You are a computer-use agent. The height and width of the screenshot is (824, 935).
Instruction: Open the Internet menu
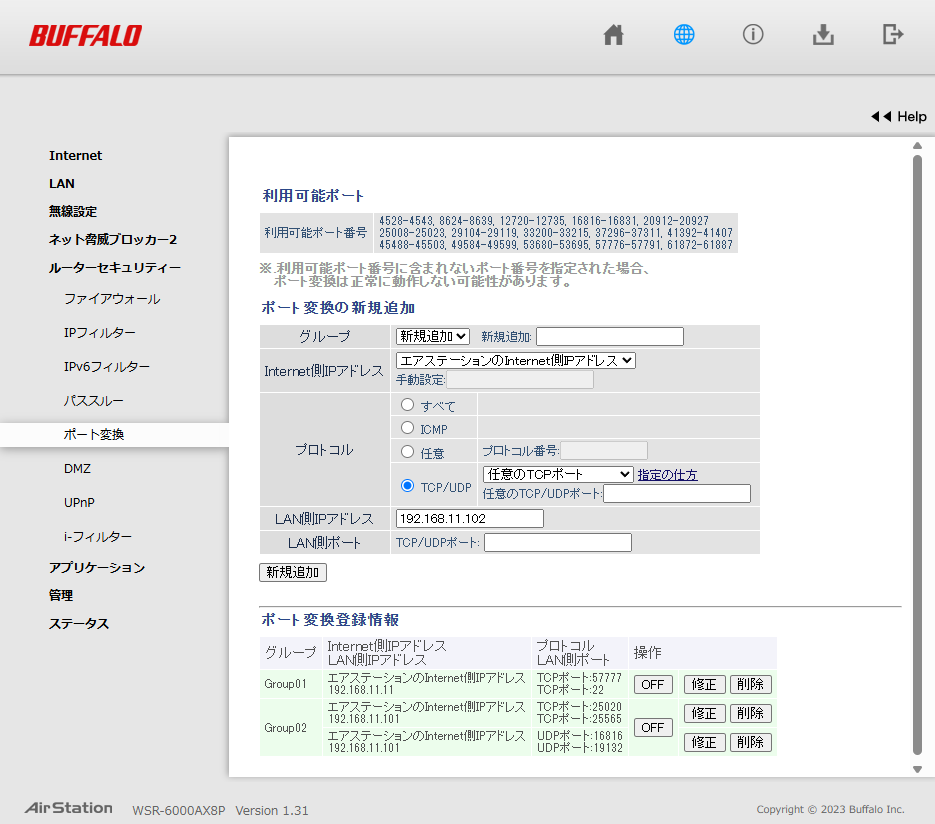point(75,156)
